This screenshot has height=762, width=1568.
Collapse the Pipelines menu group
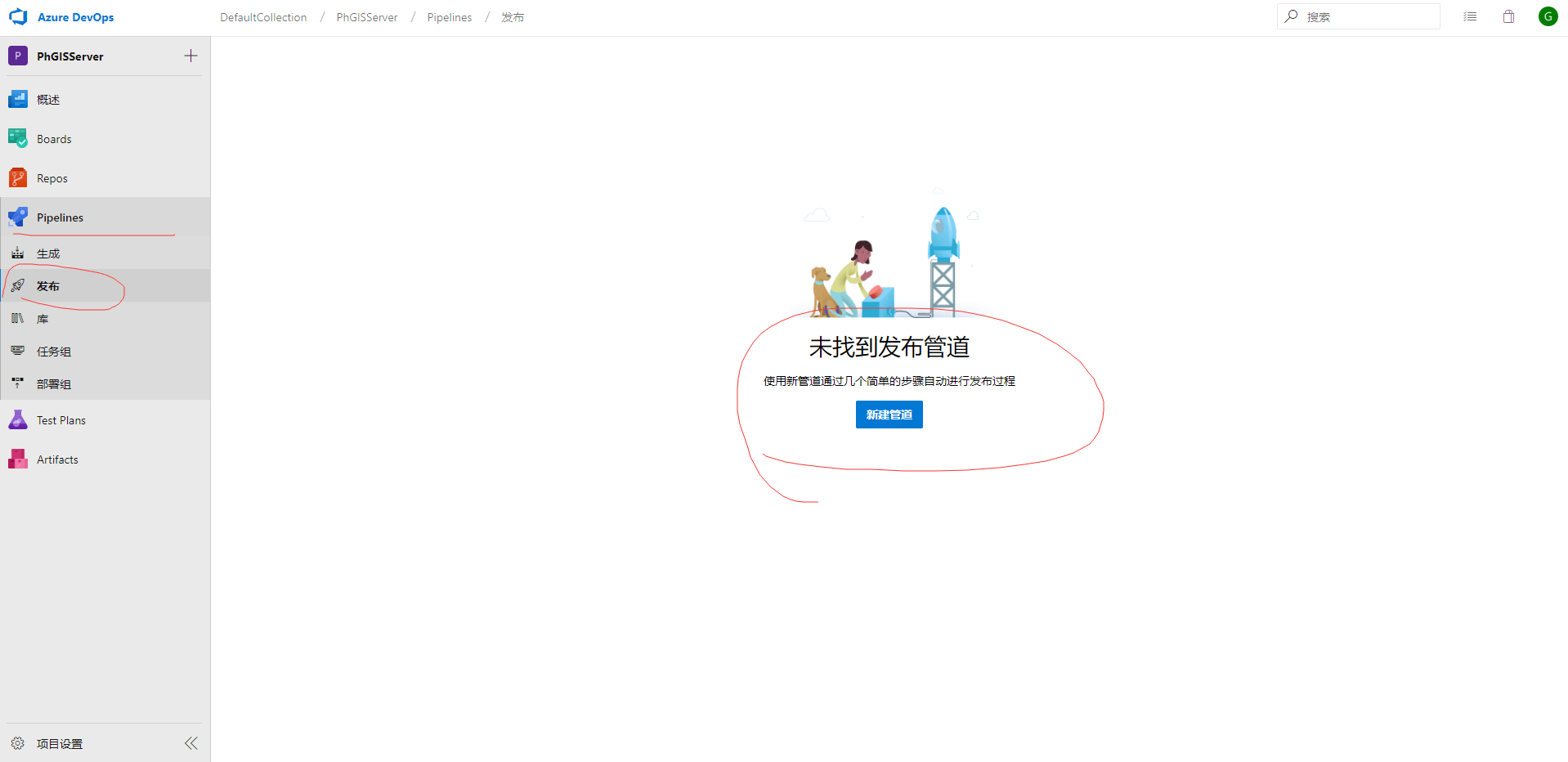coord(60,217)
